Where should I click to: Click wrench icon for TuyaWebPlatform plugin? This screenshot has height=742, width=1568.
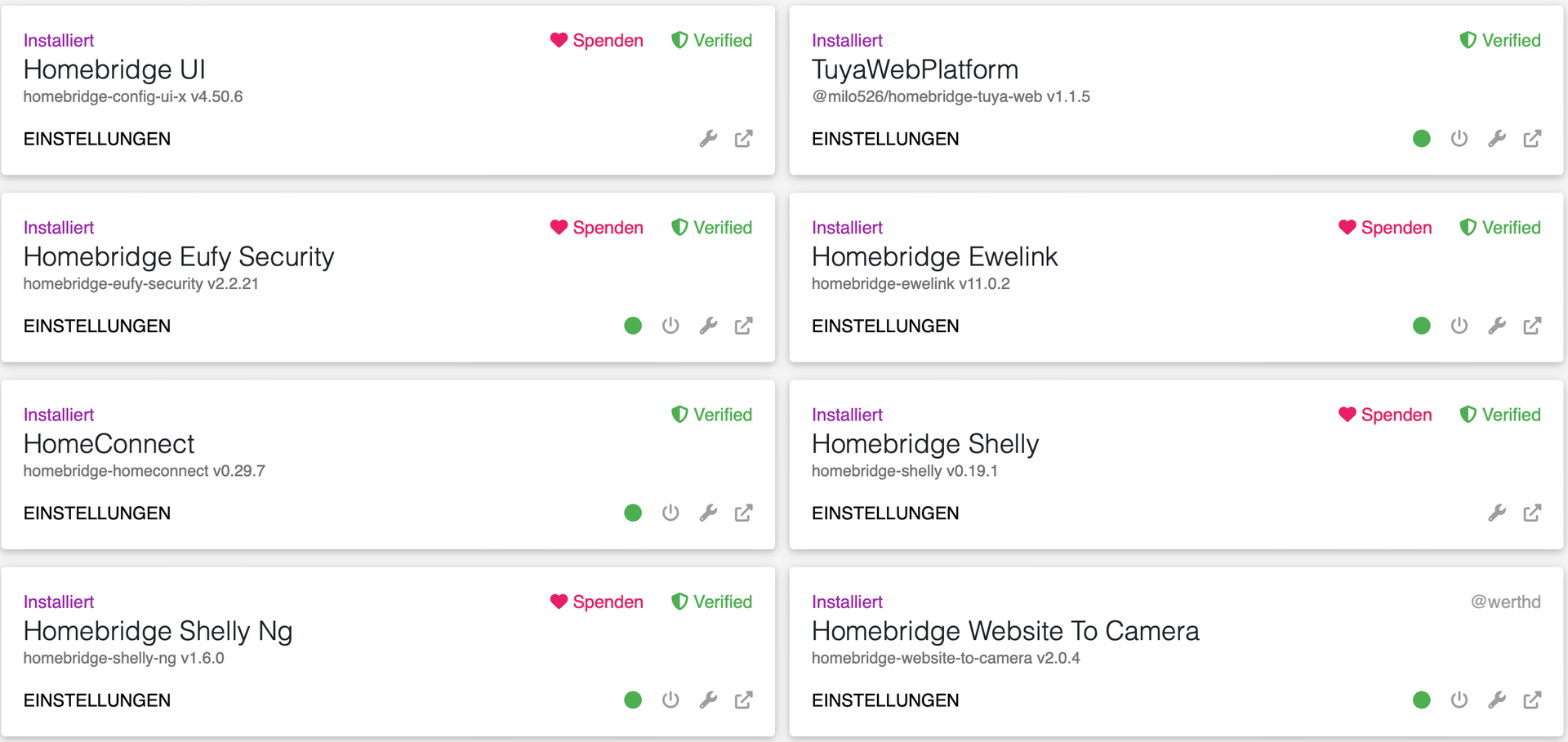(1496, 139)
